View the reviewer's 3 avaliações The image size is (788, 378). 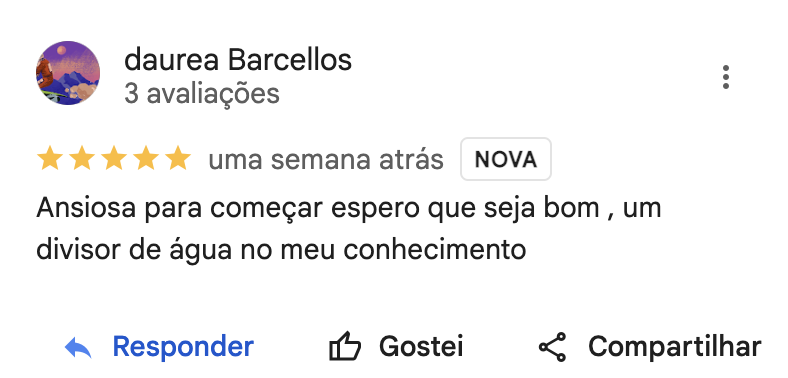click(202, 93)
